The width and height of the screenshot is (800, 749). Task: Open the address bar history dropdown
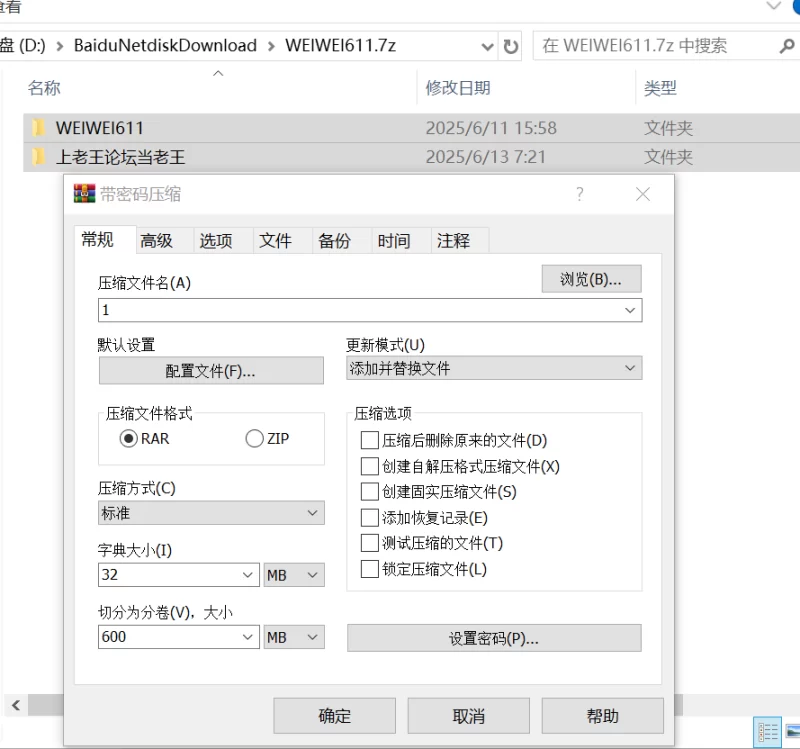[487, 46]
